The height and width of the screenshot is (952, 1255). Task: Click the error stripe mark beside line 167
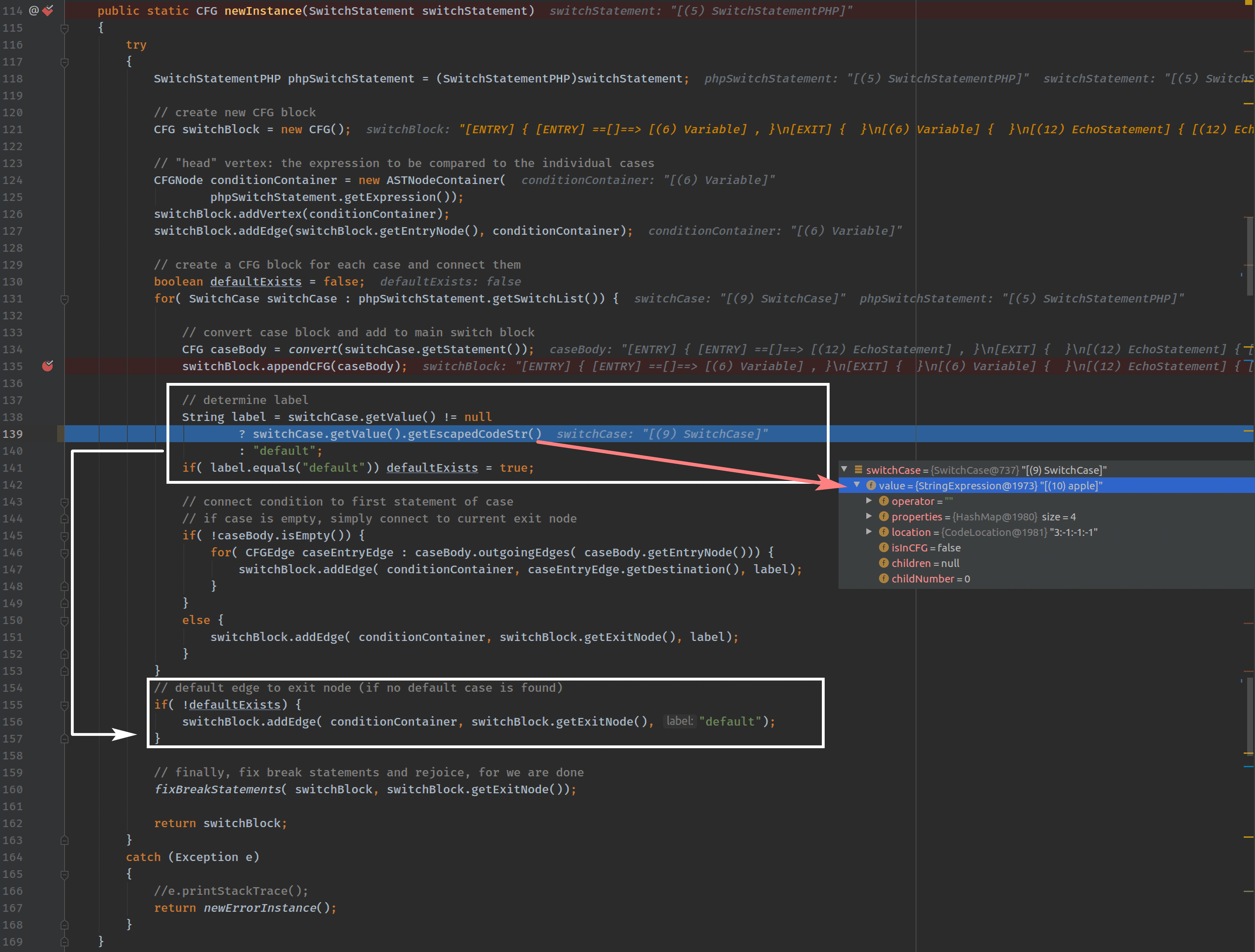pos(1248,892)
